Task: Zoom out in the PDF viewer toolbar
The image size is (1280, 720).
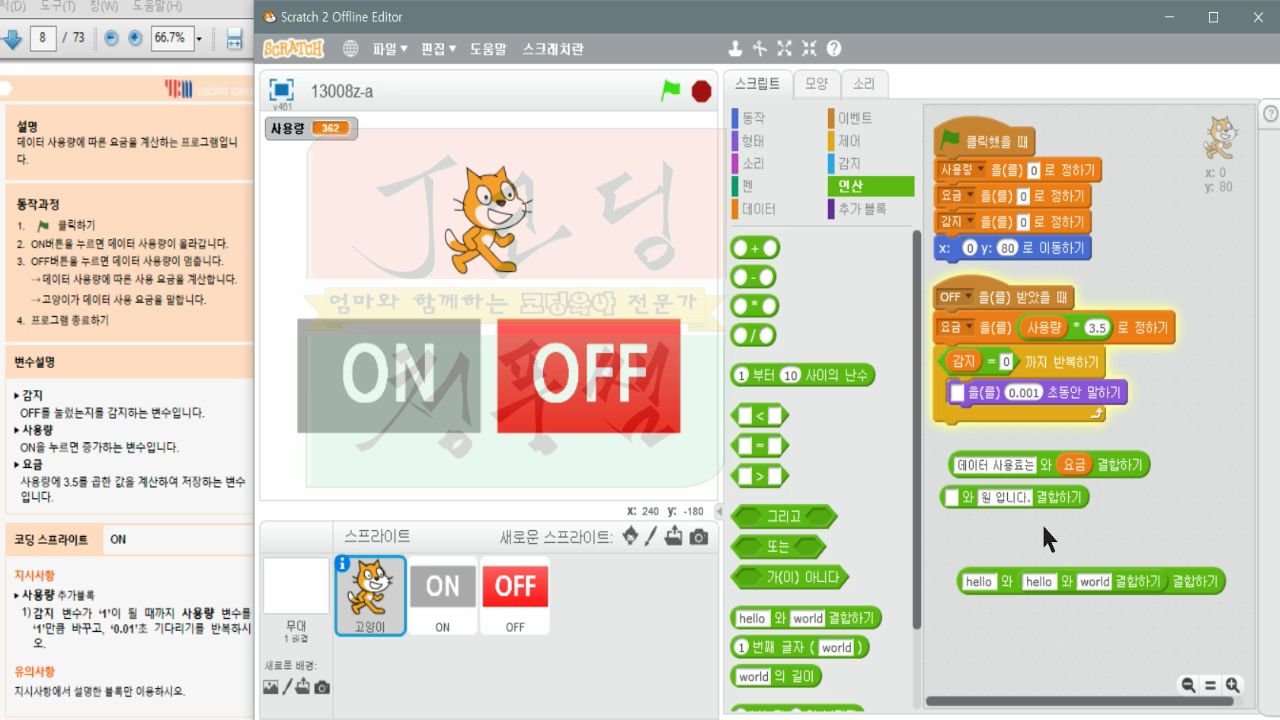Action: coord(110,38)
